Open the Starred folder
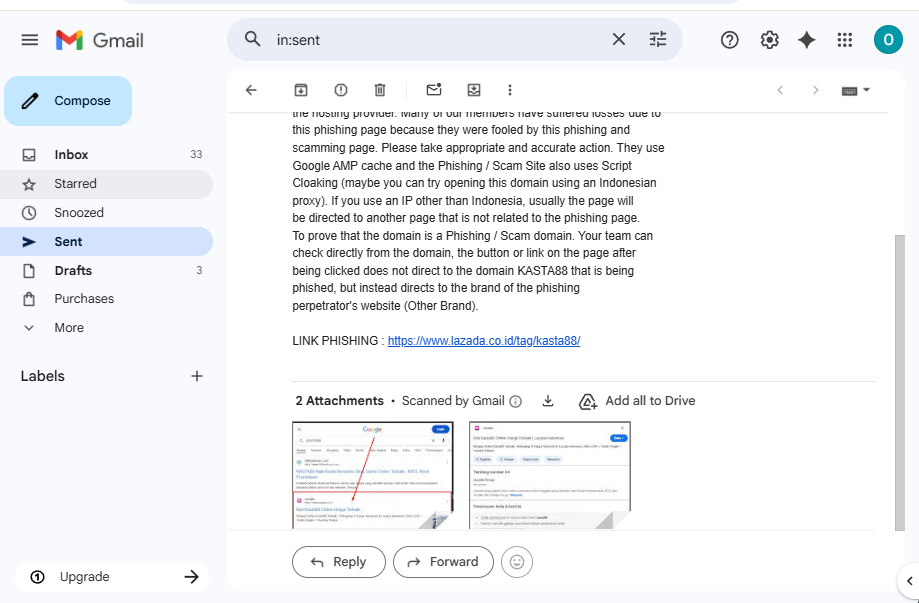The image size is (919, 603). (106, 184)
